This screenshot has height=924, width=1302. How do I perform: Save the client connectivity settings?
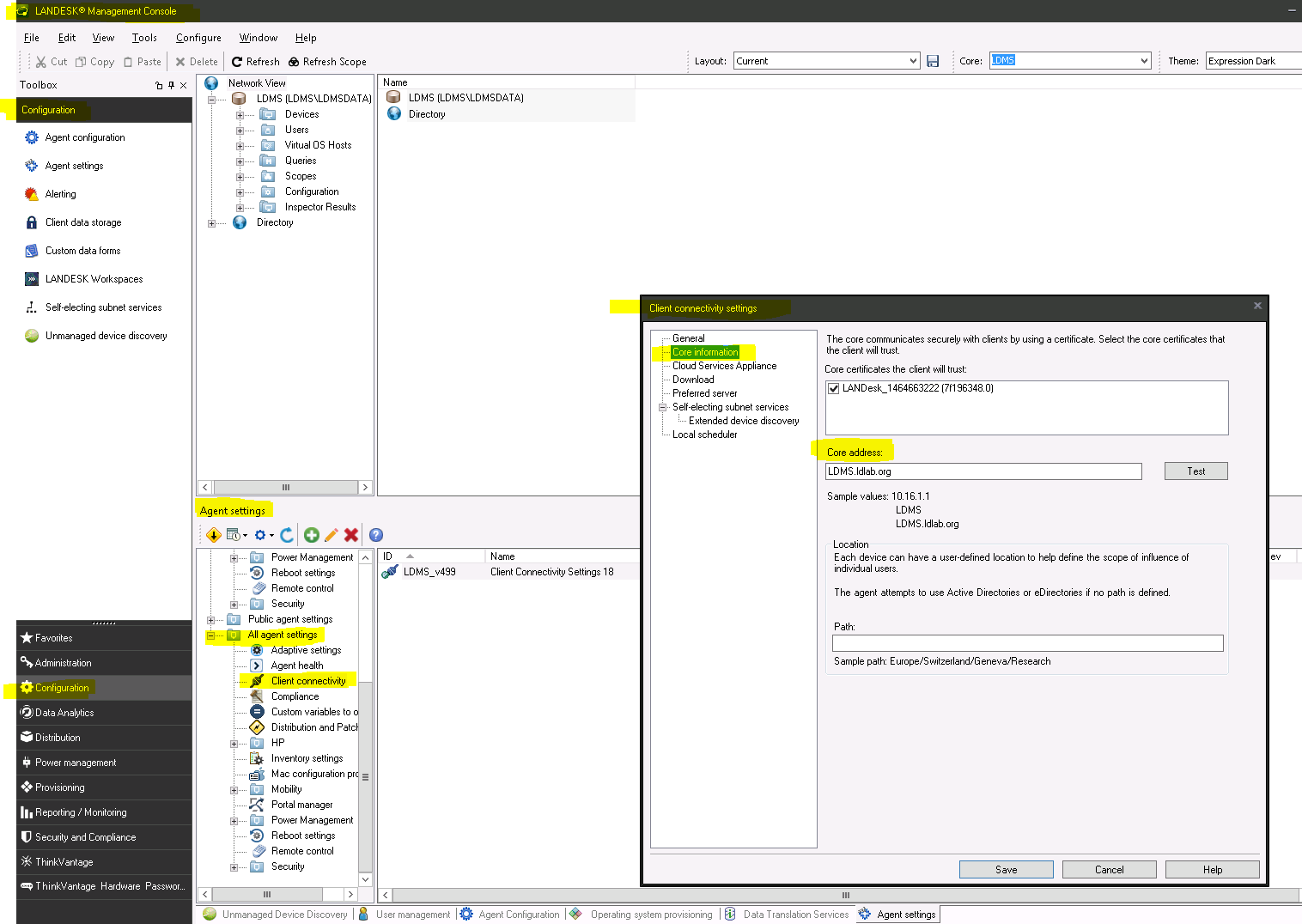click(x=1005, y=869)
